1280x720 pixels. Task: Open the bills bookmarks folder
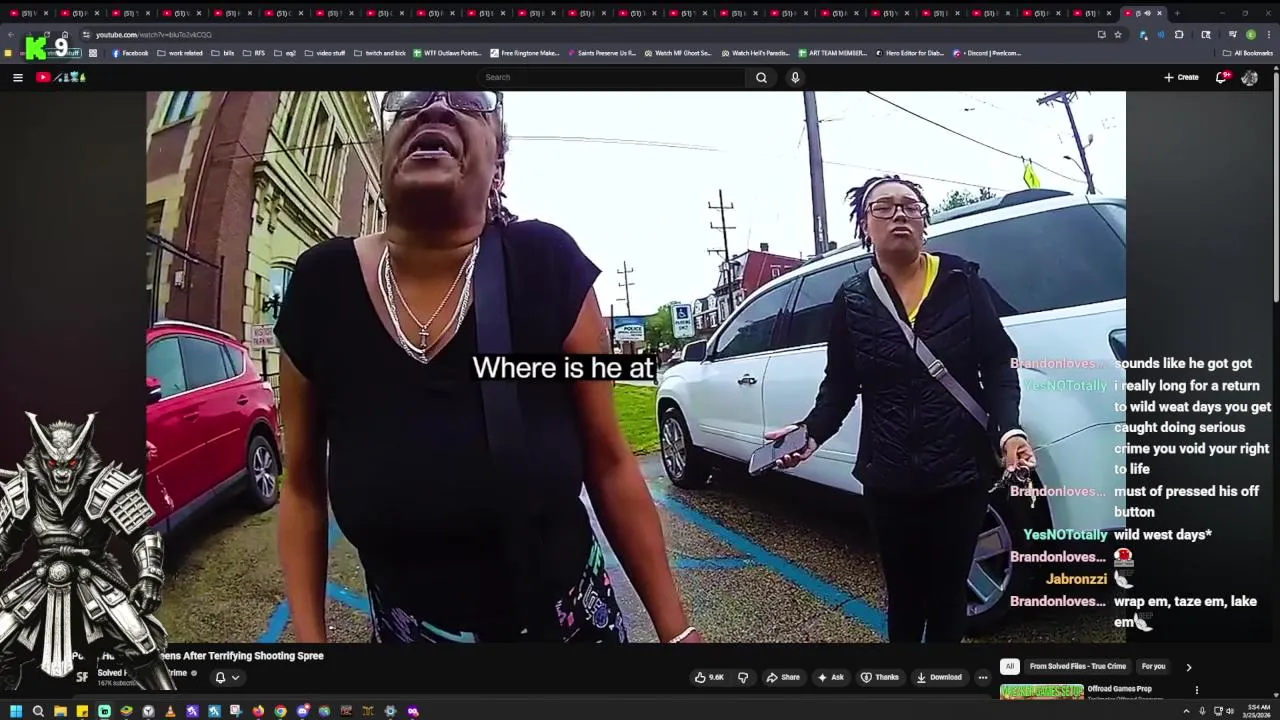pyautogui.click(x=222, y=53)
